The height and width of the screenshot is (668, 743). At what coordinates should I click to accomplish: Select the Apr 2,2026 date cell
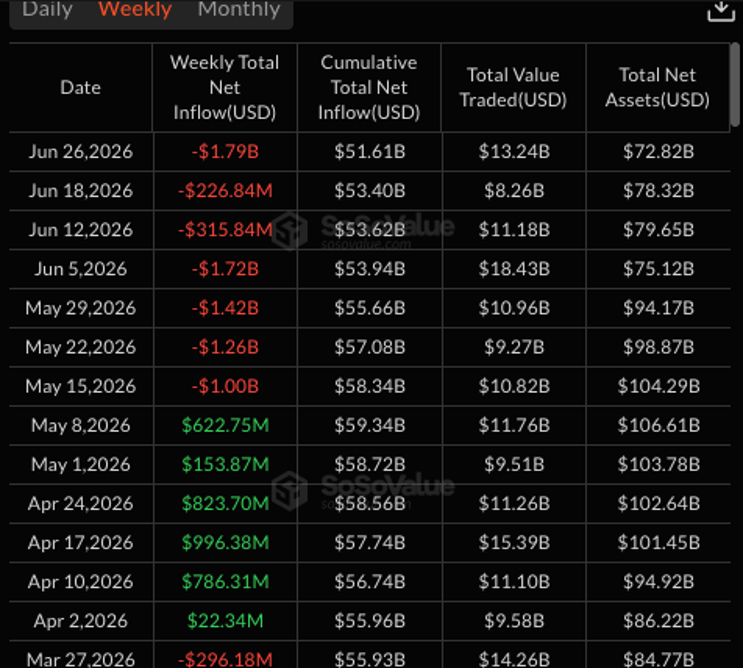(81, 621)
